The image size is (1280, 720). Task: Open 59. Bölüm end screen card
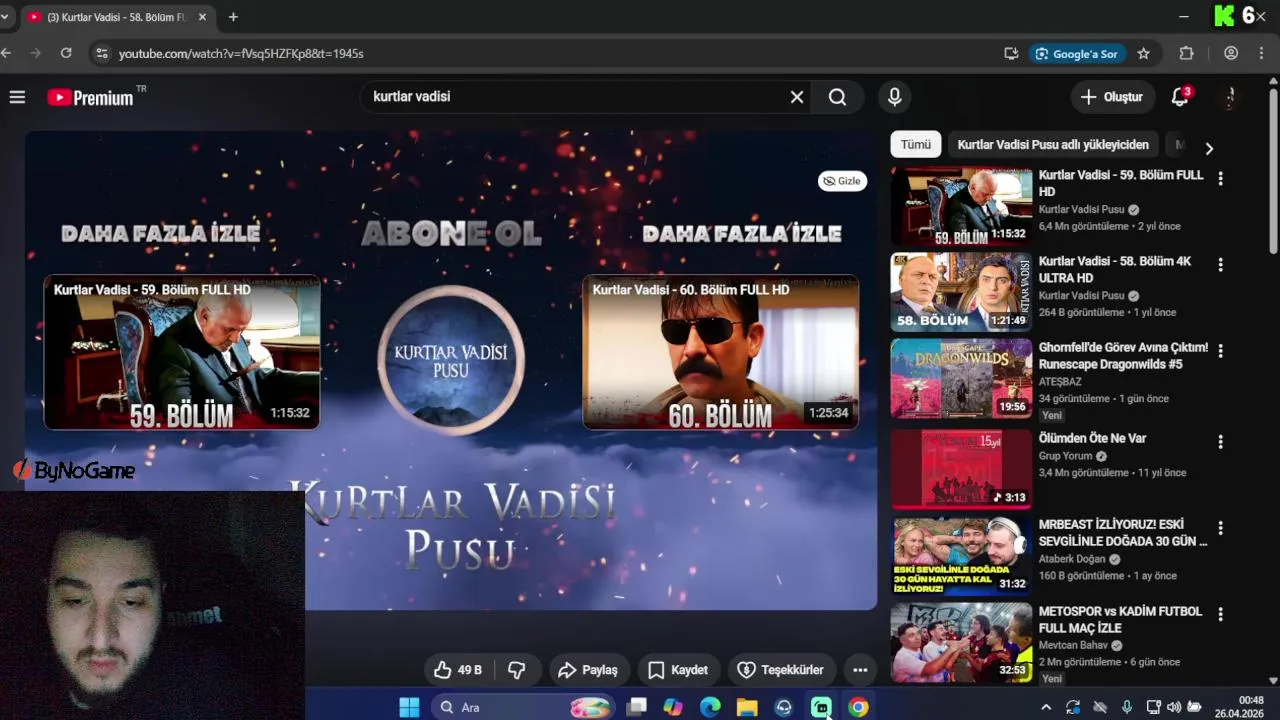[x=182, y=352]
